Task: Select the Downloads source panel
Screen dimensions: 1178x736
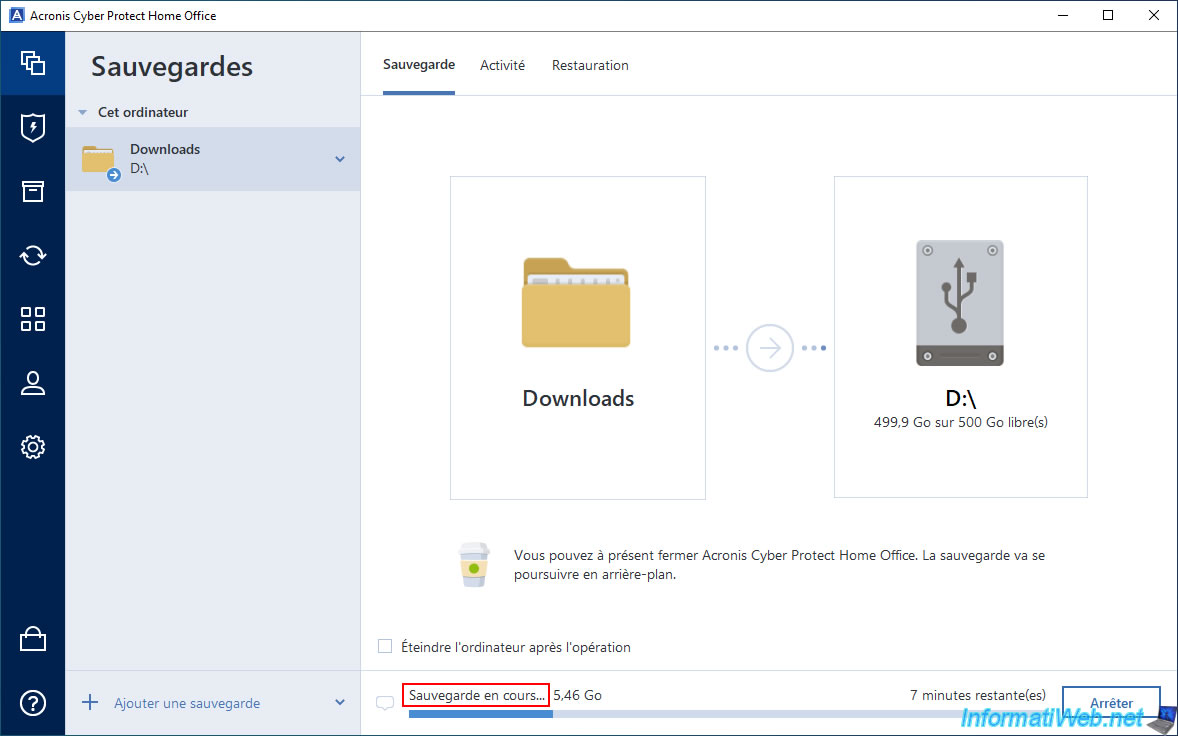Action: (x=578, y=338)
